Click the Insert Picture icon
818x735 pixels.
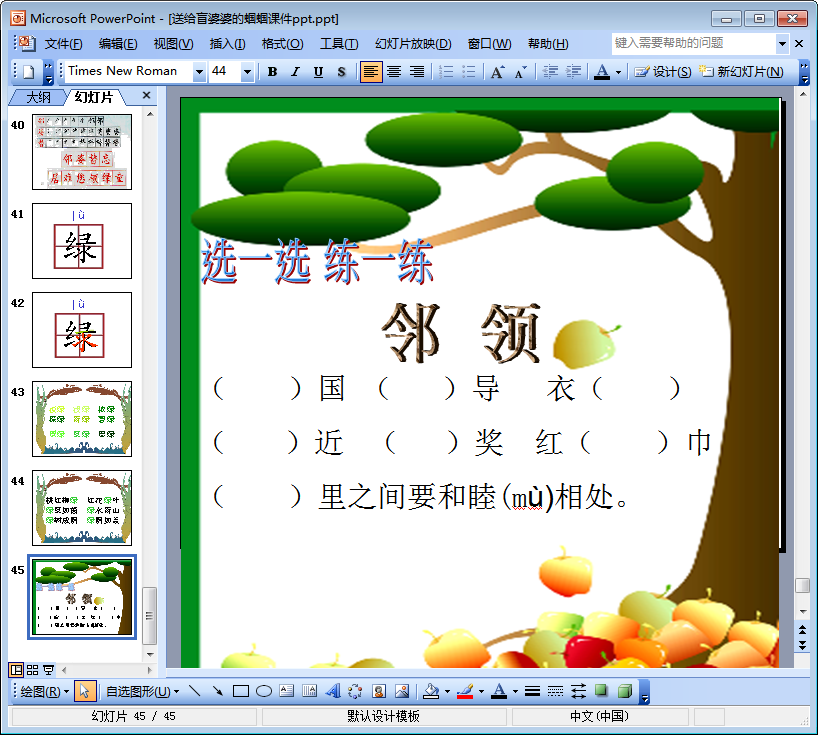tap(402, 691)
